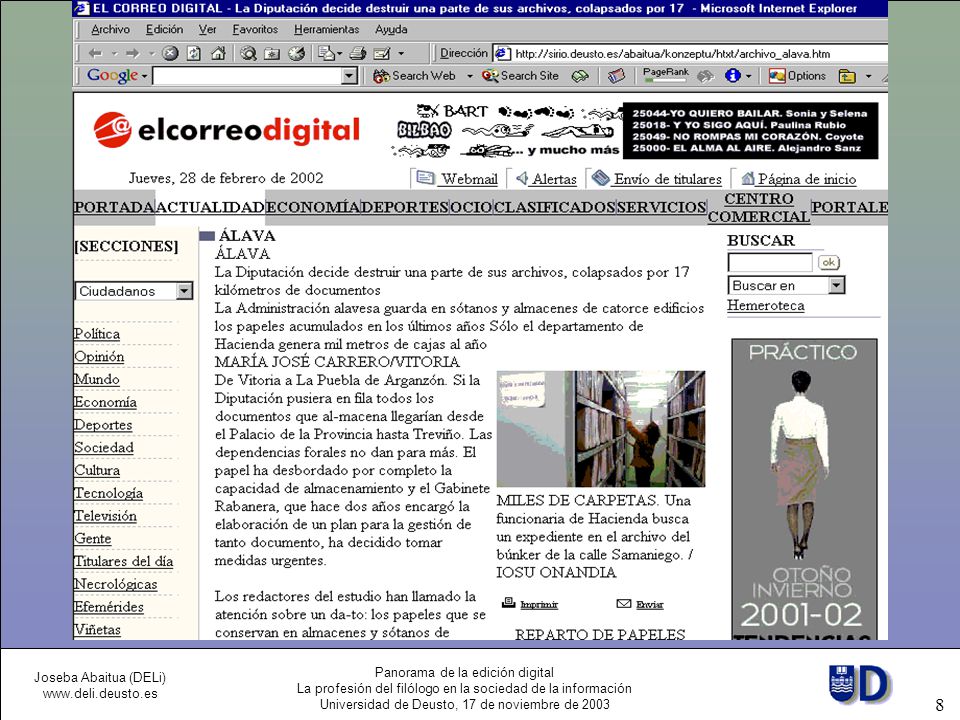
Task: Go forward with the browser Forward arrow
Action: (132, 53)
